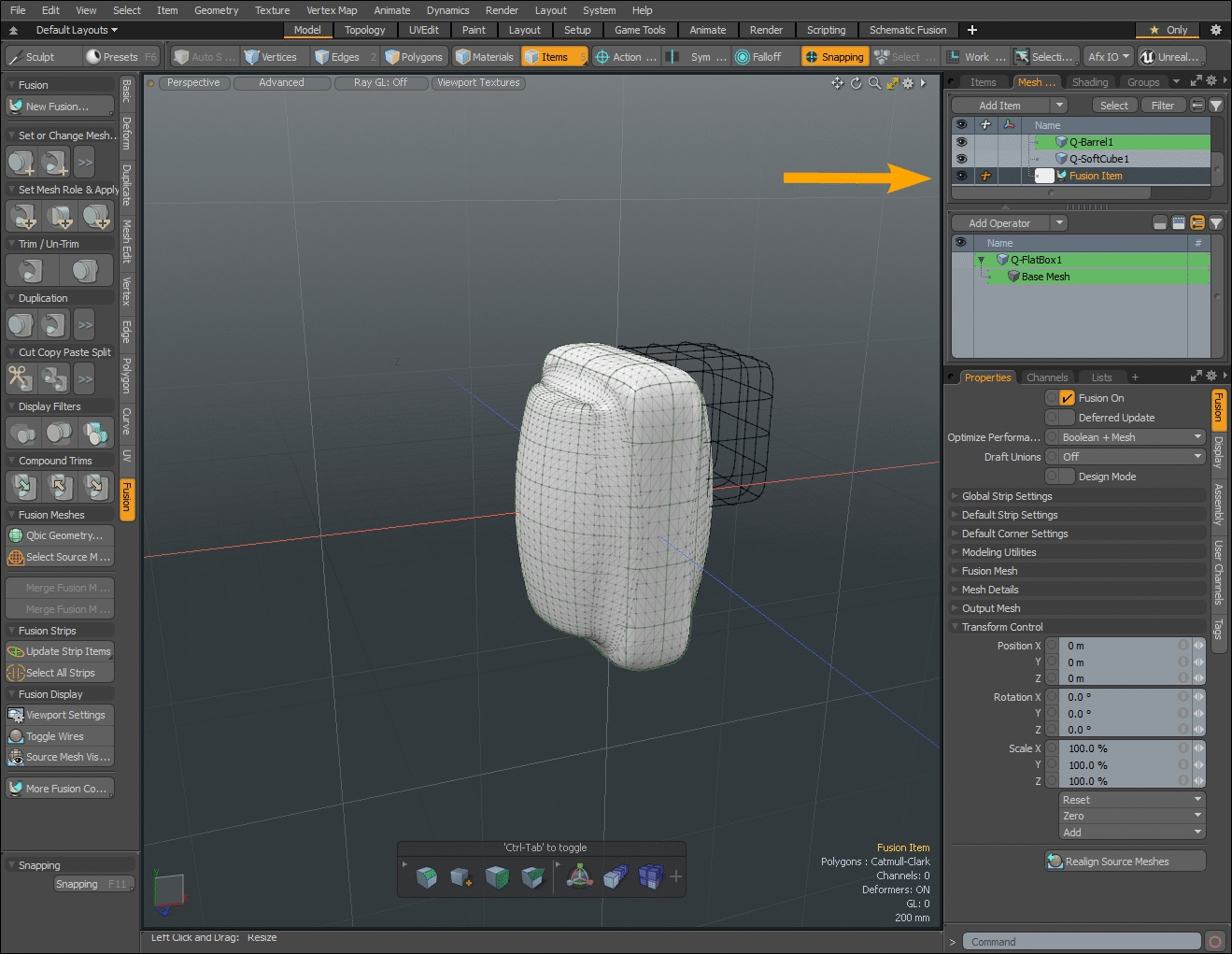Switch to the Channels tab
The height and width of the screenshot is (954, 1232).
pyautogui.click(x=1046, y=377)
